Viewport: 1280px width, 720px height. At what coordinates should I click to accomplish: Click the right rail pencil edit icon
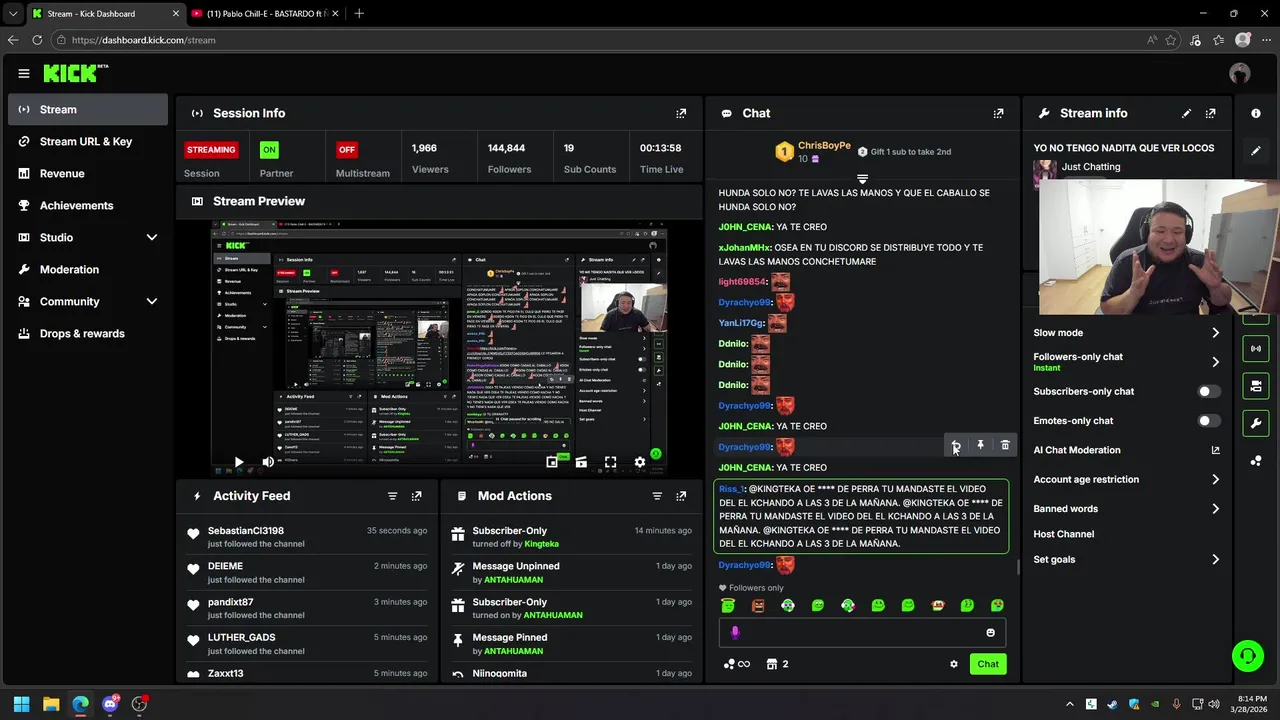coord(1256,151)
